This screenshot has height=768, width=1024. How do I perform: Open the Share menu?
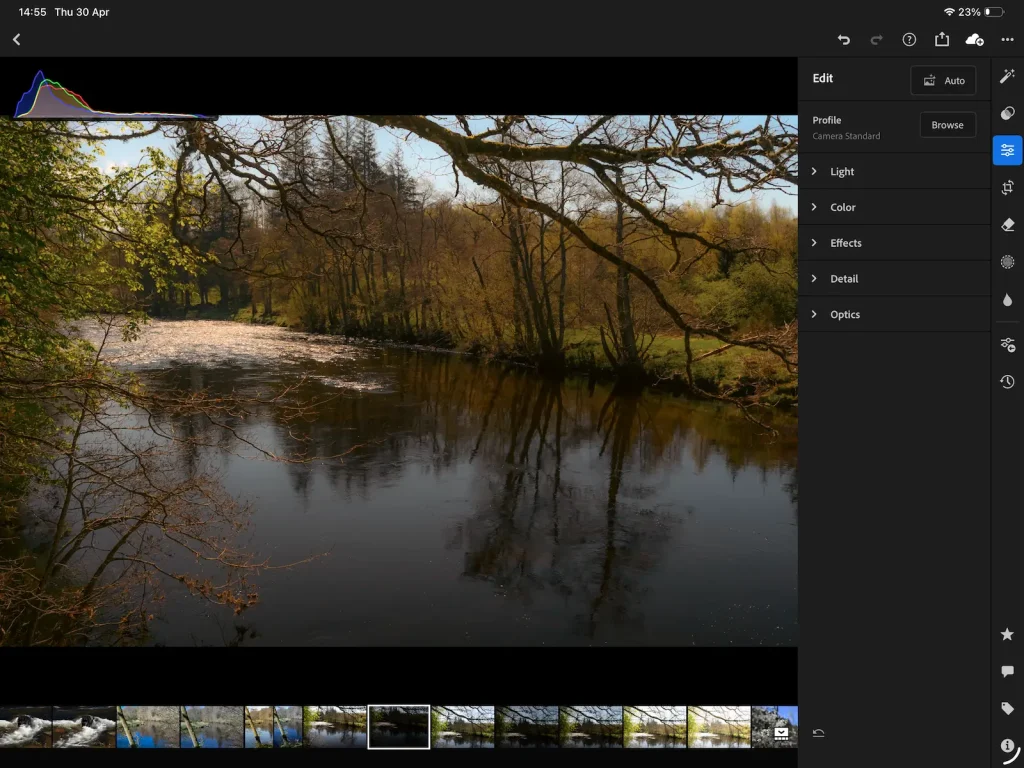(x=941, y=40)
